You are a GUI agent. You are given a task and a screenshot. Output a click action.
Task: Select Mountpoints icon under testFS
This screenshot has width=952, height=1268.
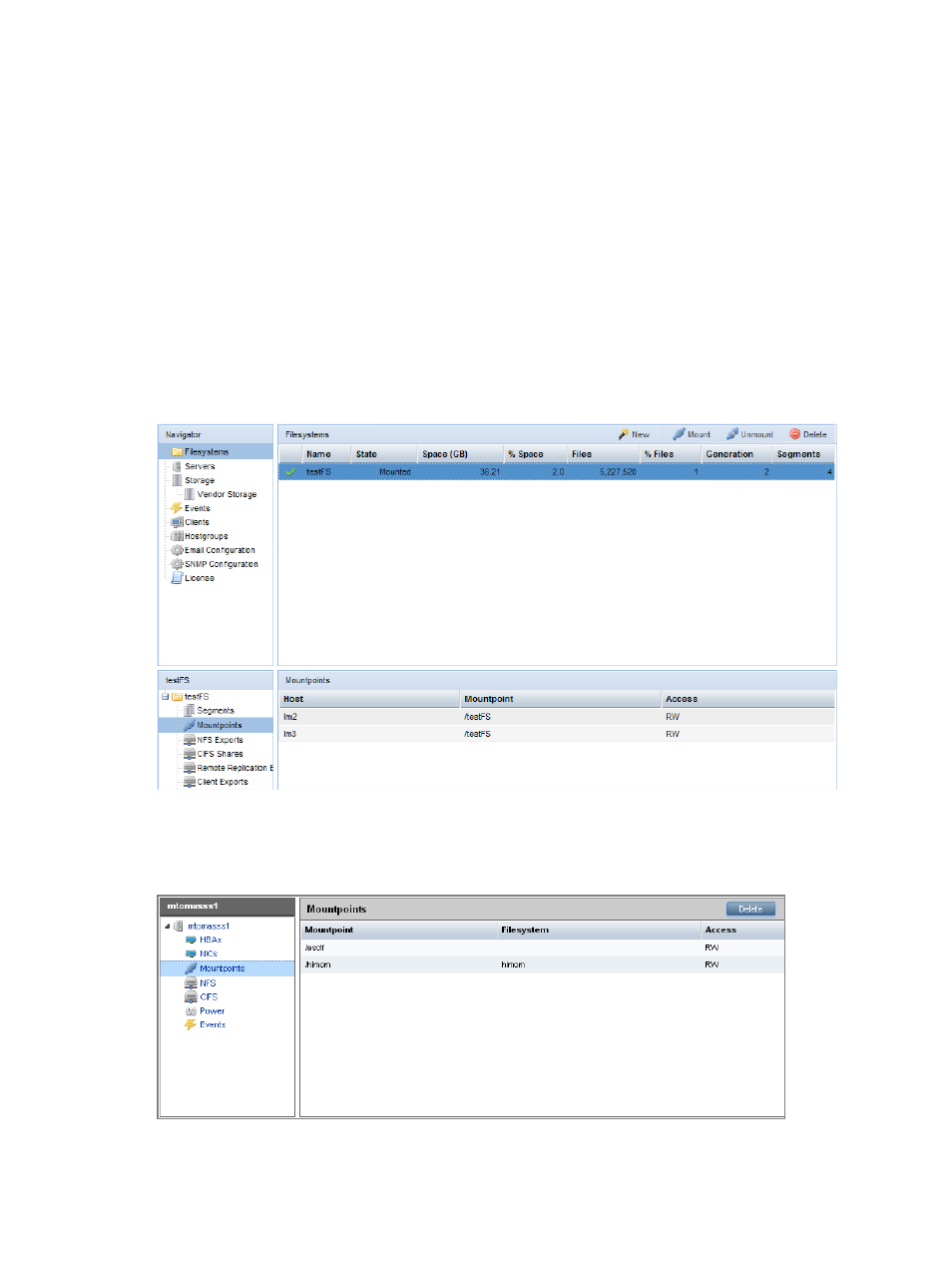coord(190,725)
